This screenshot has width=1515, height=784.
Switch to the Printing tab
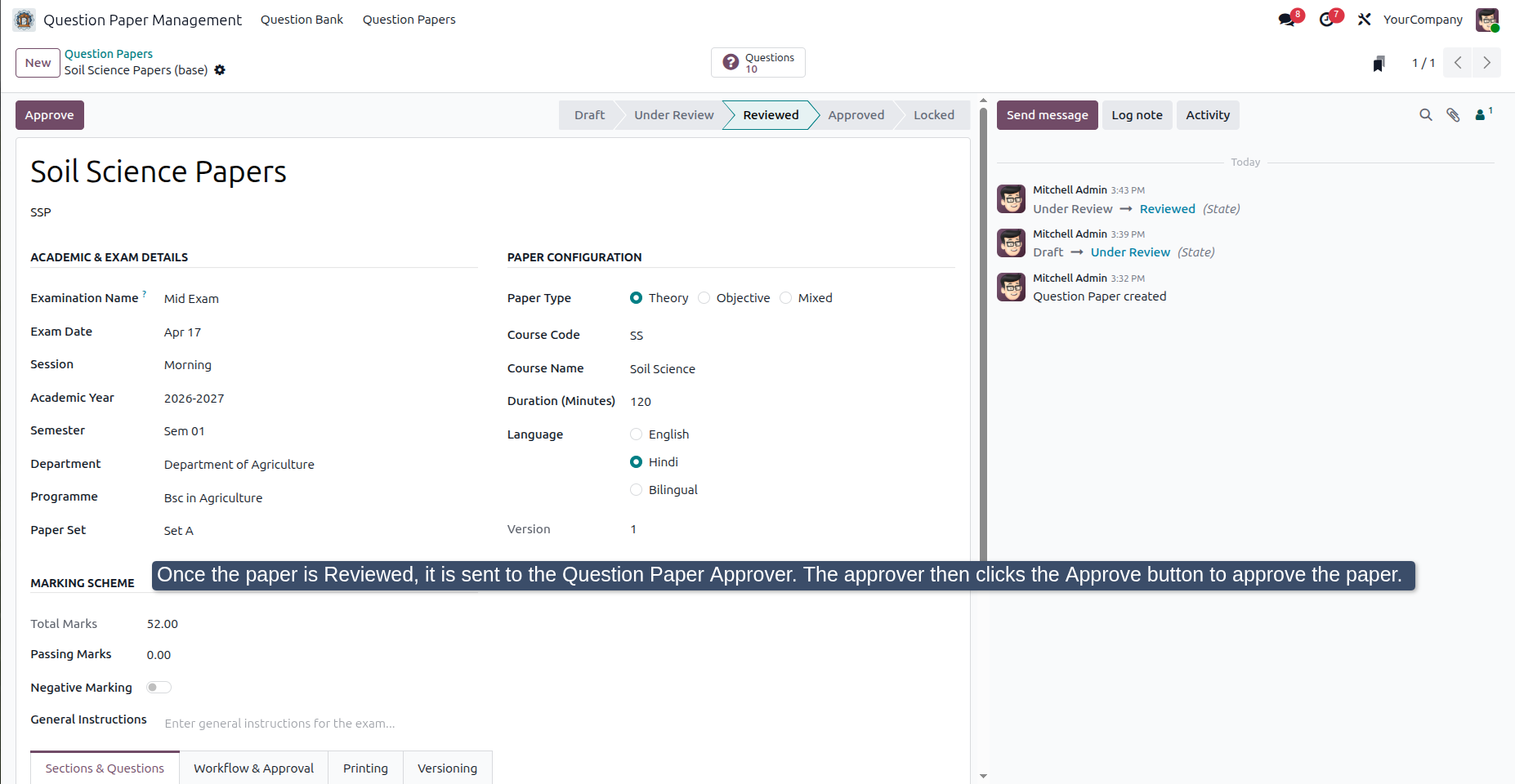click(x=365, y=768)
